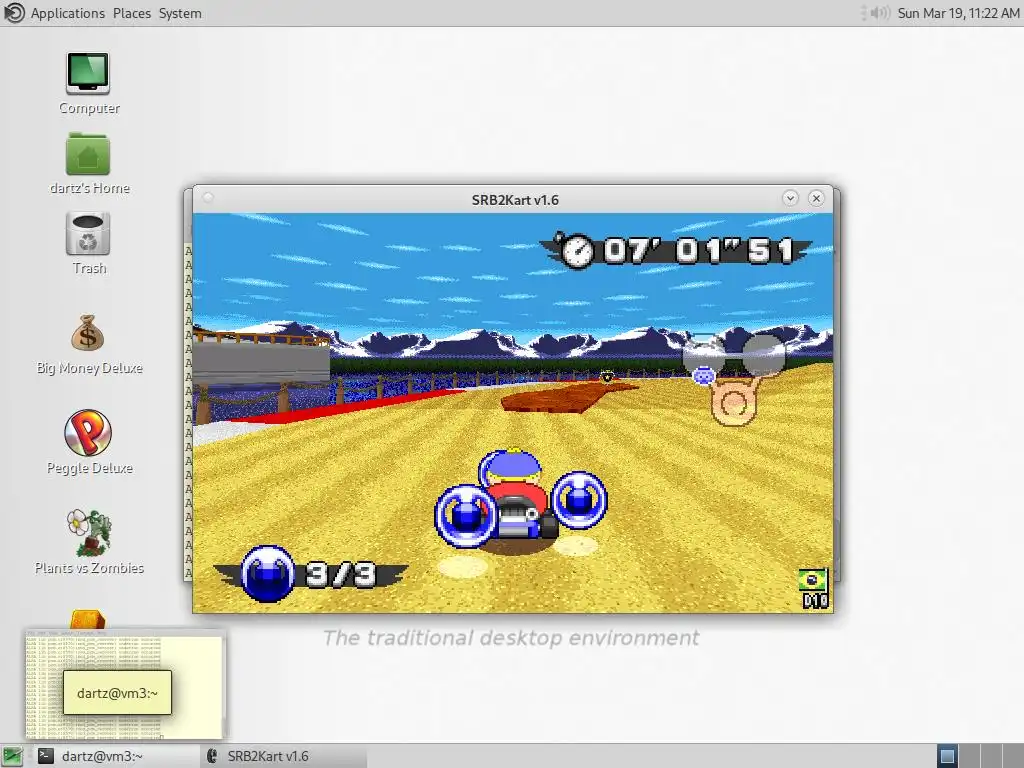Click the right blue orbiting orb item
Viewport: 1024px width, 768px height.
tap(579, 499)
